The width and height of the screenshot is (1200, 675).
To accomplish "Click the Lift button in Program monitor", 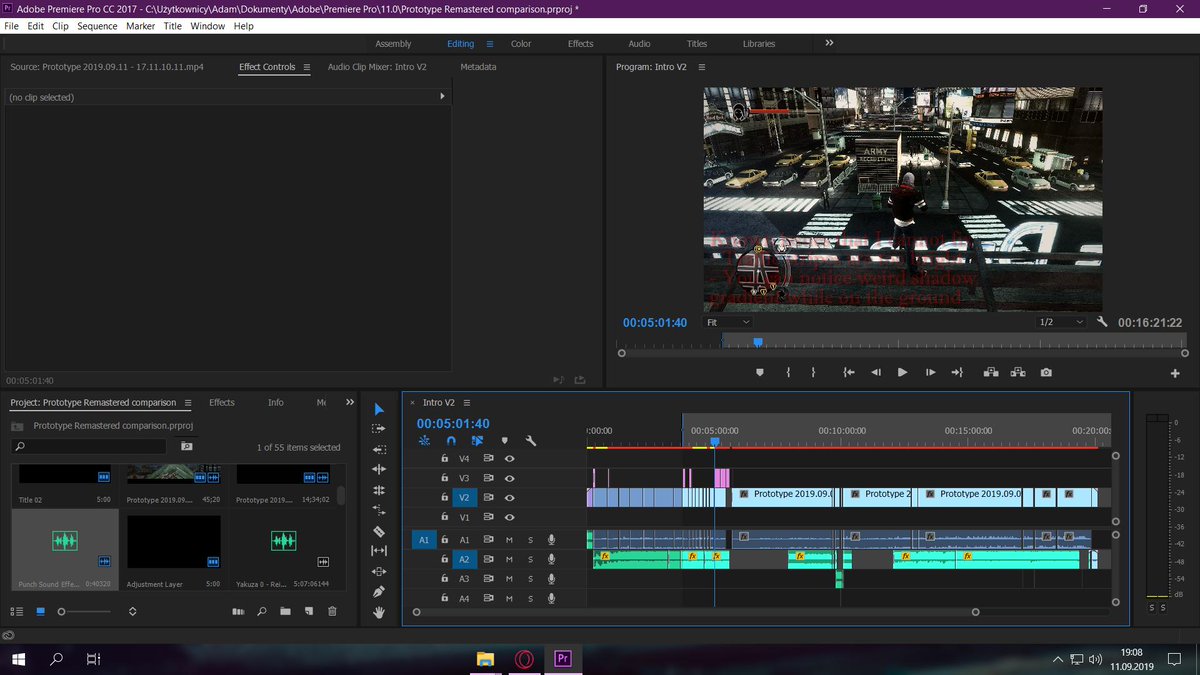I will pos(990,372).
